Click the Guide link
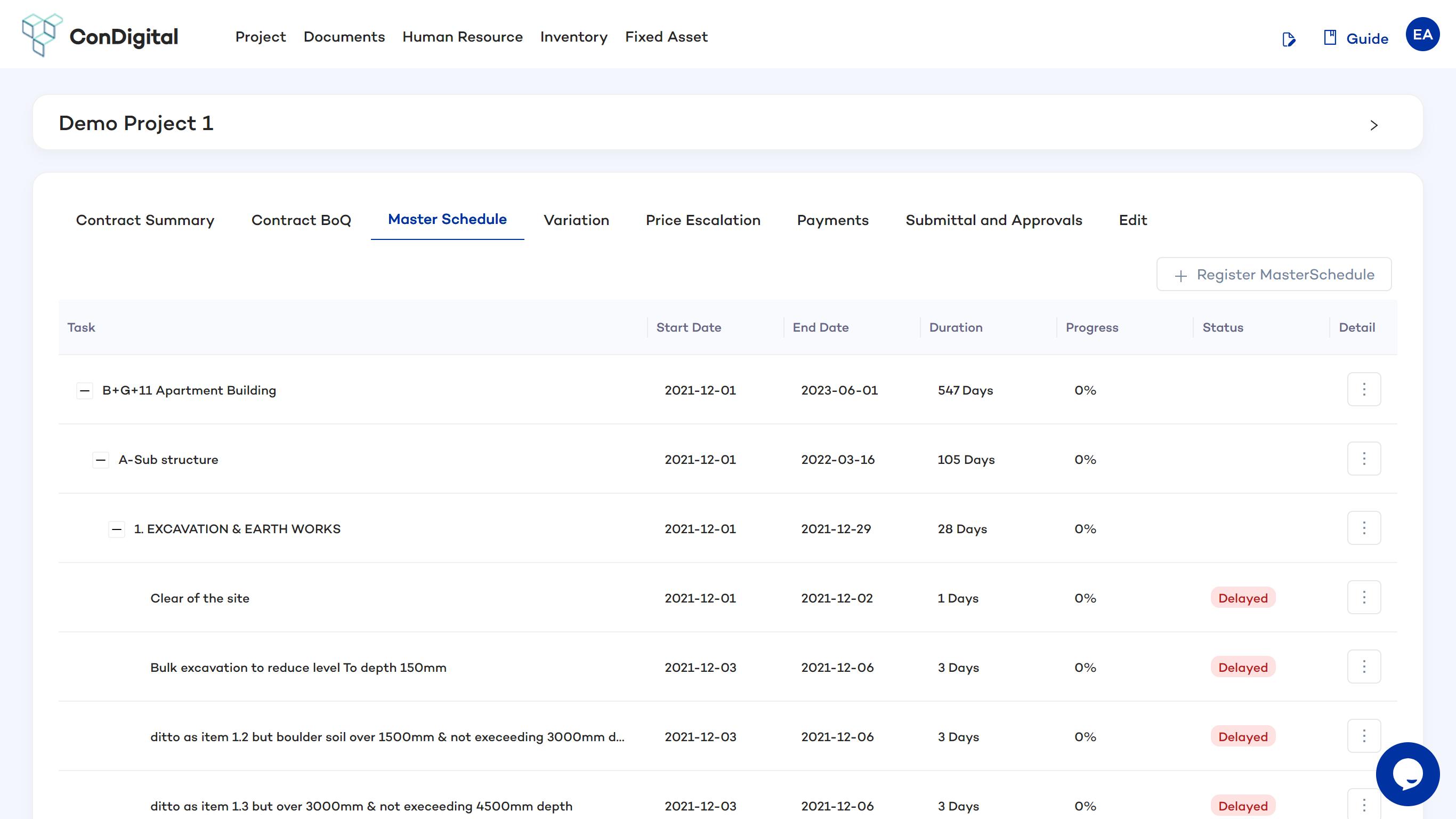 [x=1366, y=38]
